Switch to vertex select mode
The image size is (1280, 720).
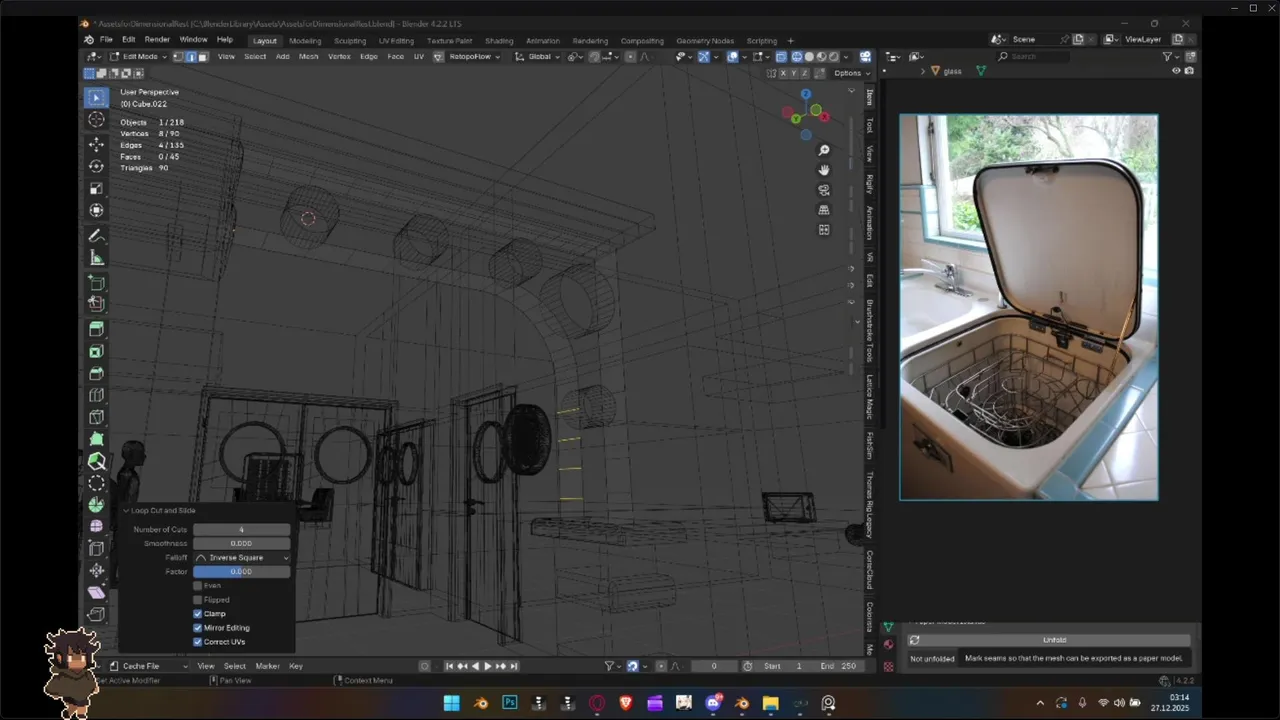coord(179,57)
